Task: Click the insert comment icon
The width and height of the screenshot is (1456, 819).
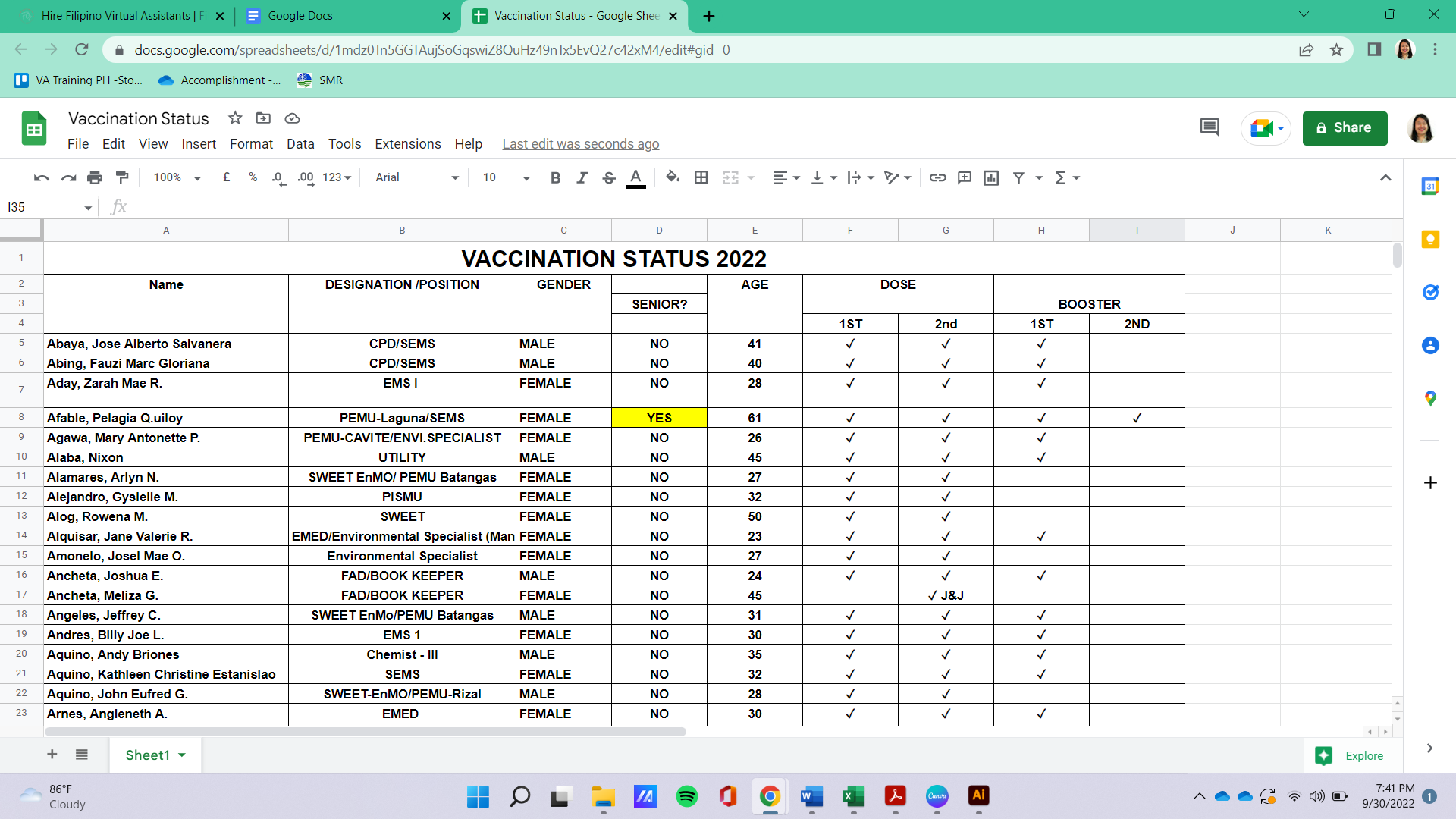Action: pos(965,177)
